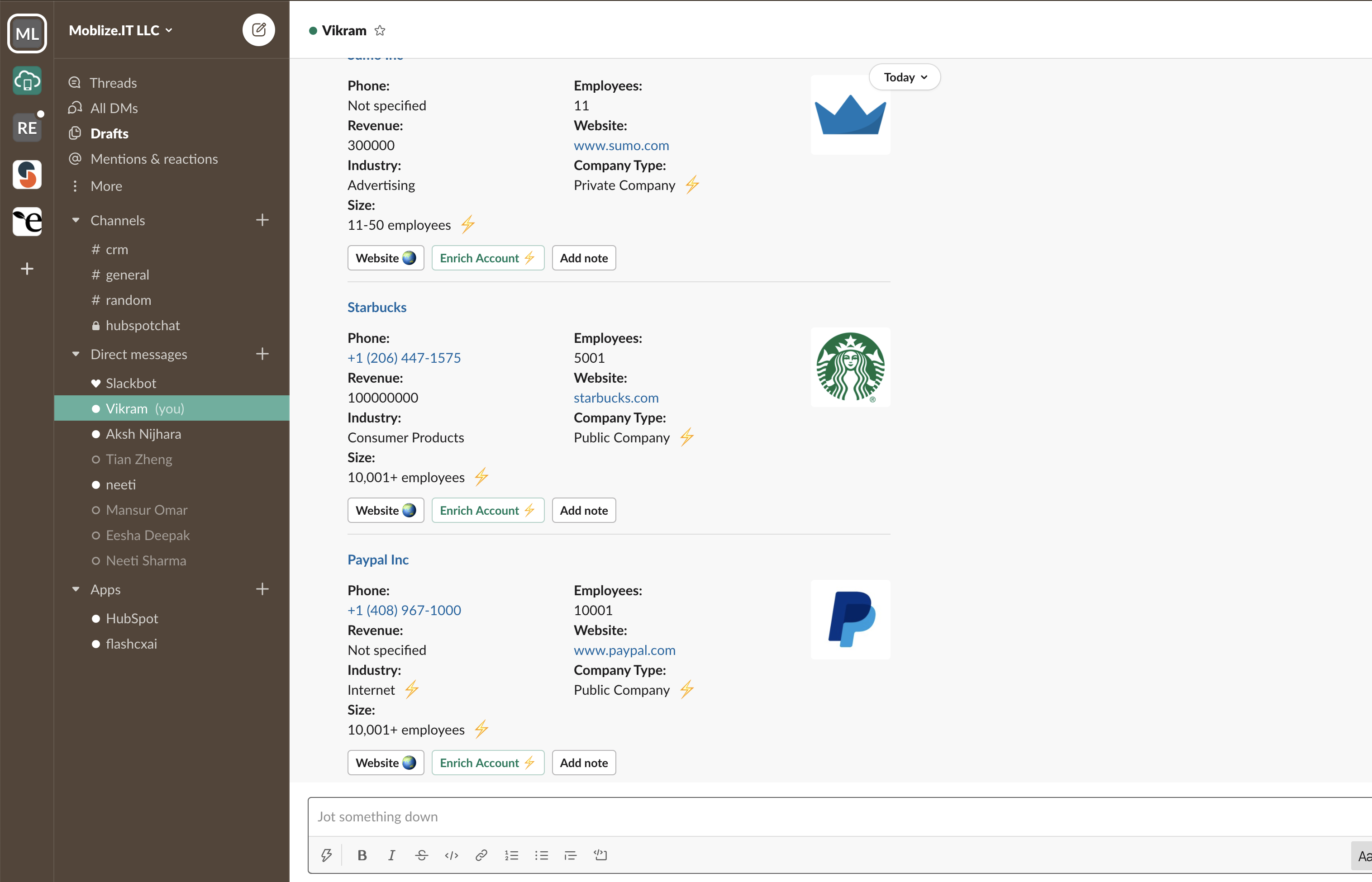
Task: Open the www.paypal.com link
Action: (624, 650)
